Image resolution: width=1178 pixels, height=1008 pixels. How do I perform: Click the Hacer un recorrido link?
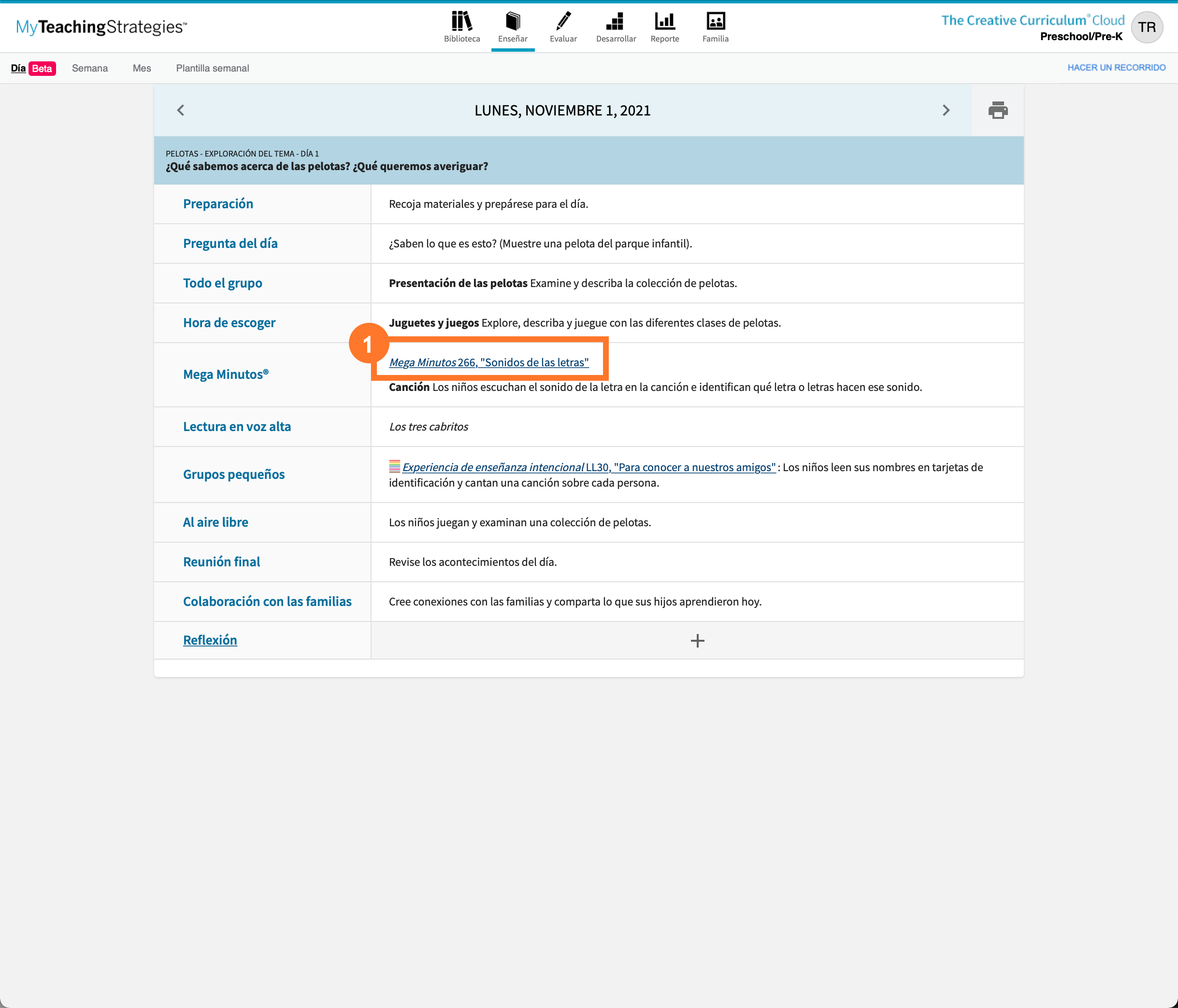click(x=1116, y=68)
